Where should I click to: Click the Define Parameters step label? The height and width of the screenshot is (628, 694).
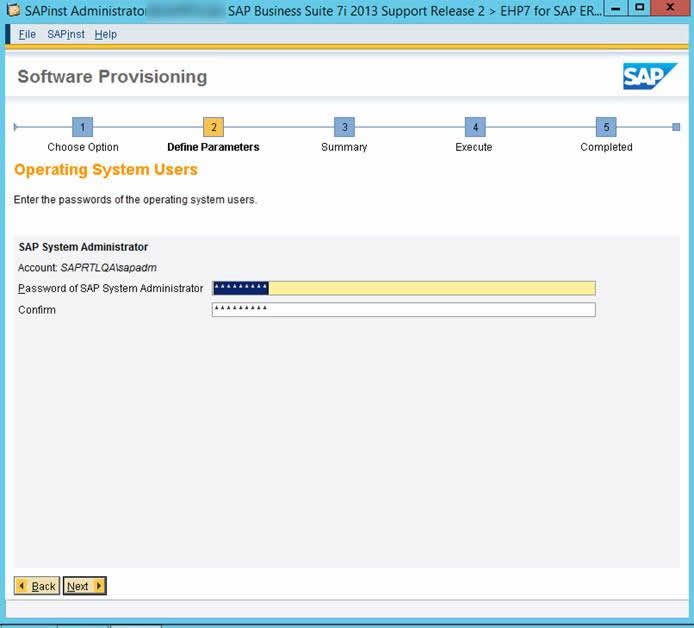coord(213,147)
